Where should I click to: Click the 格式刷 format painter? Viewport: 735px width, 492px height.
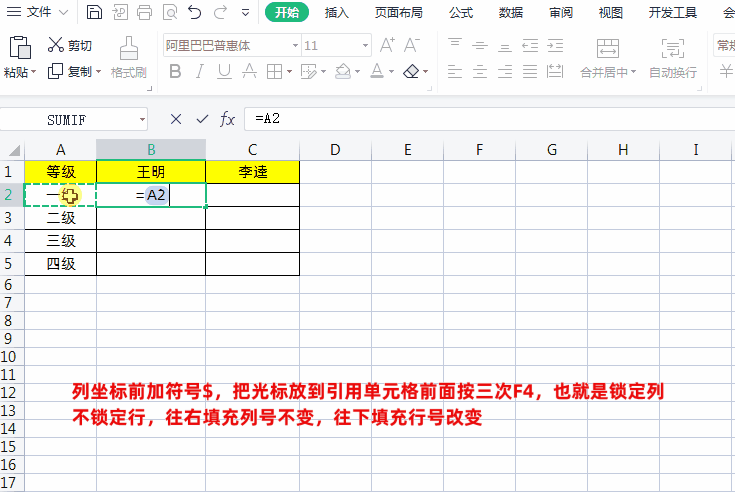(x=128, y=58)
